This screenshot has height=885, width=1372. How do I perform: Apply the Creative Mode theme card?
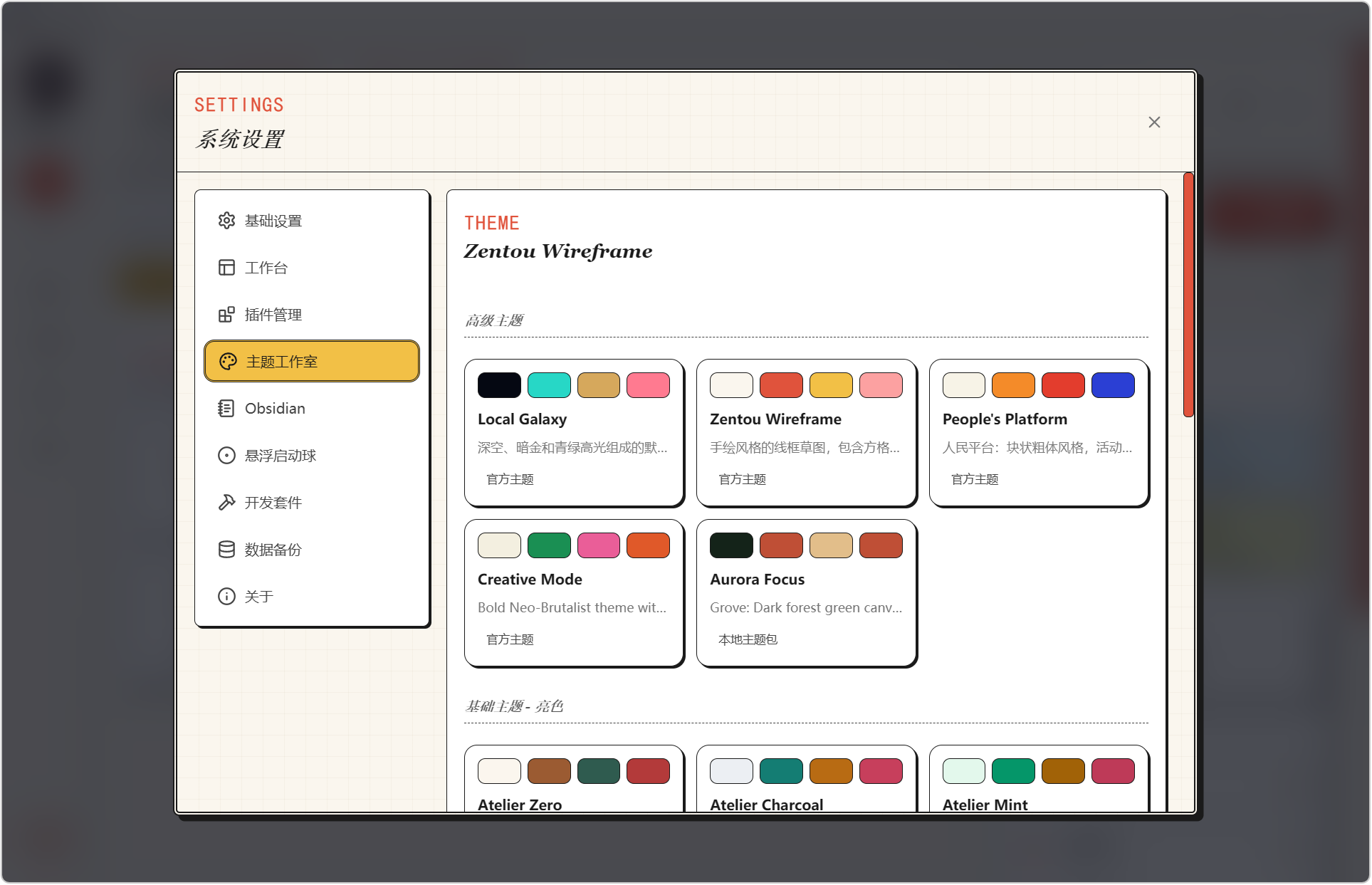tap(574, 593)
